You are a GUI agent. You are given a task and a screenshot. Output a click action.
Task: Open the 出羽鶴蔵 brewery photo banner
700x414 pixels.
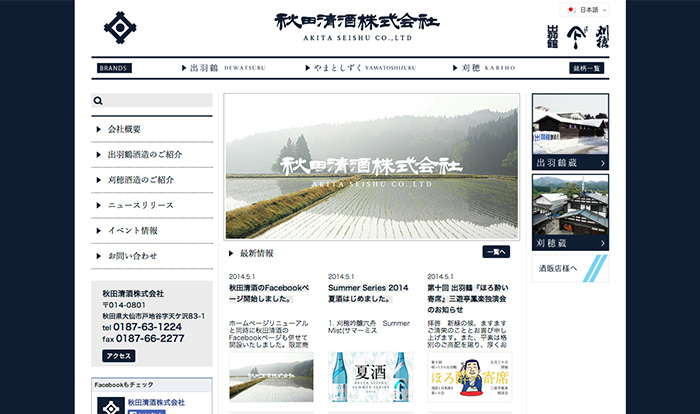[570, 132]
